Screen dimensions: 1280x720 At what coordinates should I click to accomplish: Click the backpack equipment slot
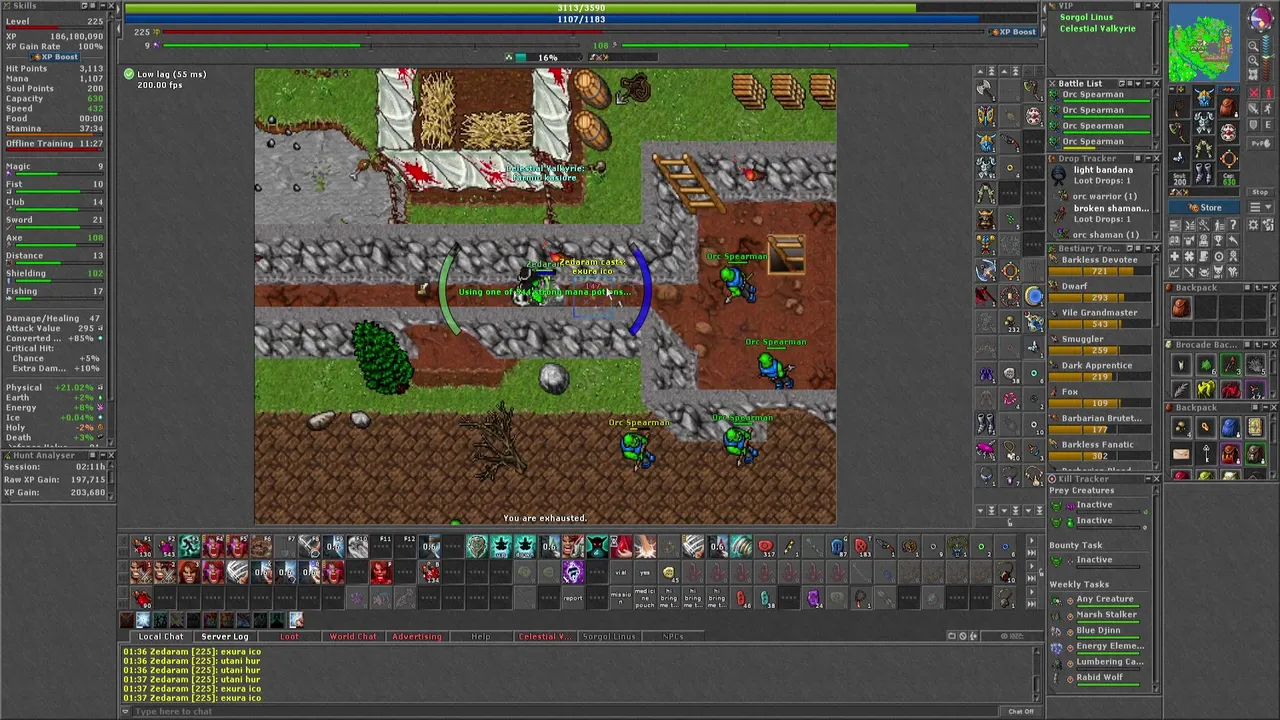[1229, 106]
